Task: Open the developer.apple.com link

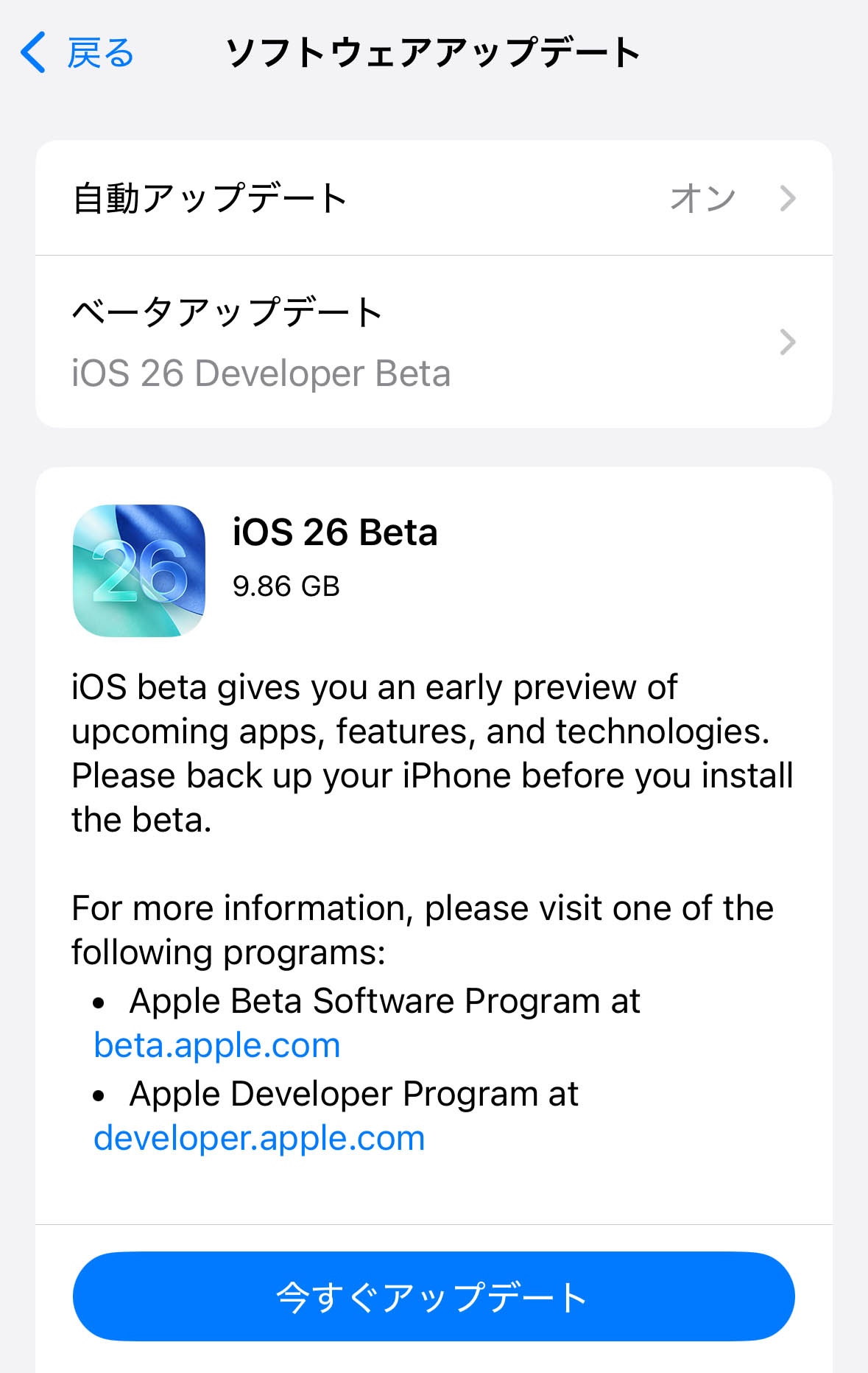Action: [259, 1138]
